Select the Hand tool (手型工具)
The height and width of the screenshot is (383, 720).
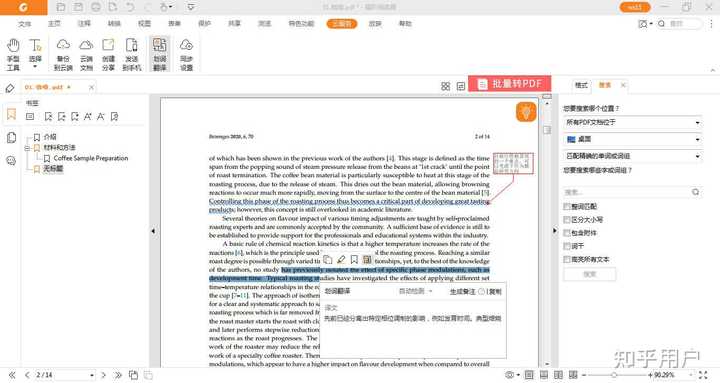[13, 55]
